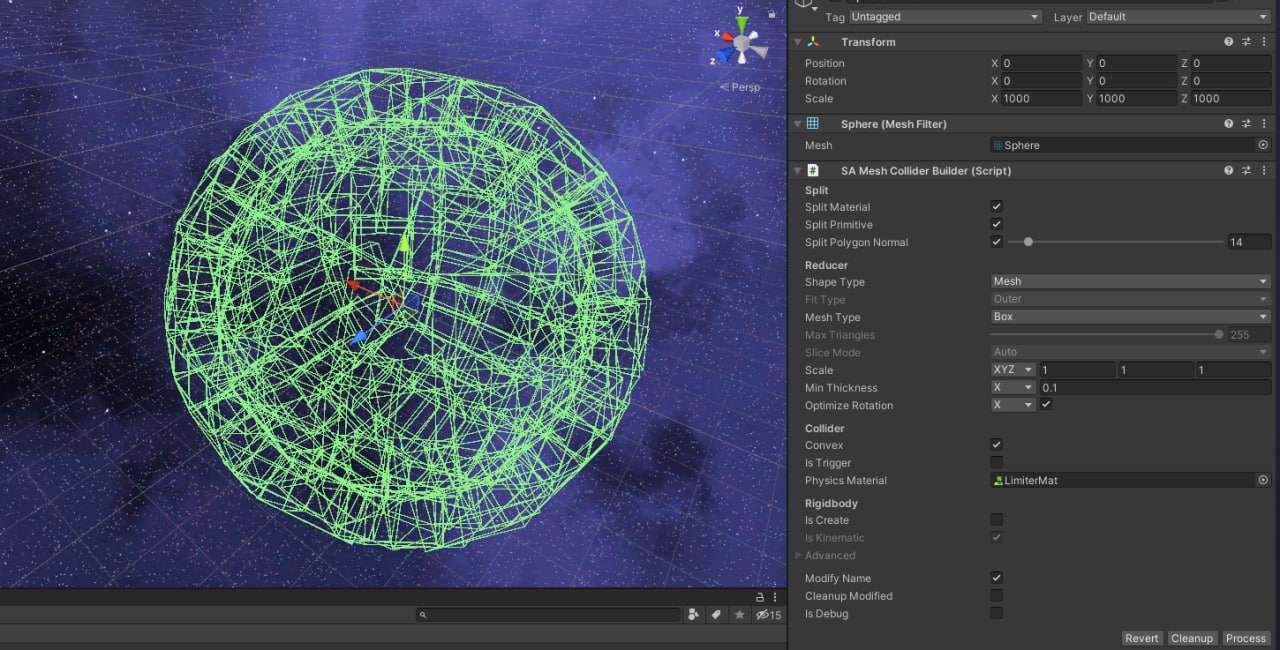Open the Mesh Type dropdown showing Box
1280x650 pixels.
click(1130, 317)
